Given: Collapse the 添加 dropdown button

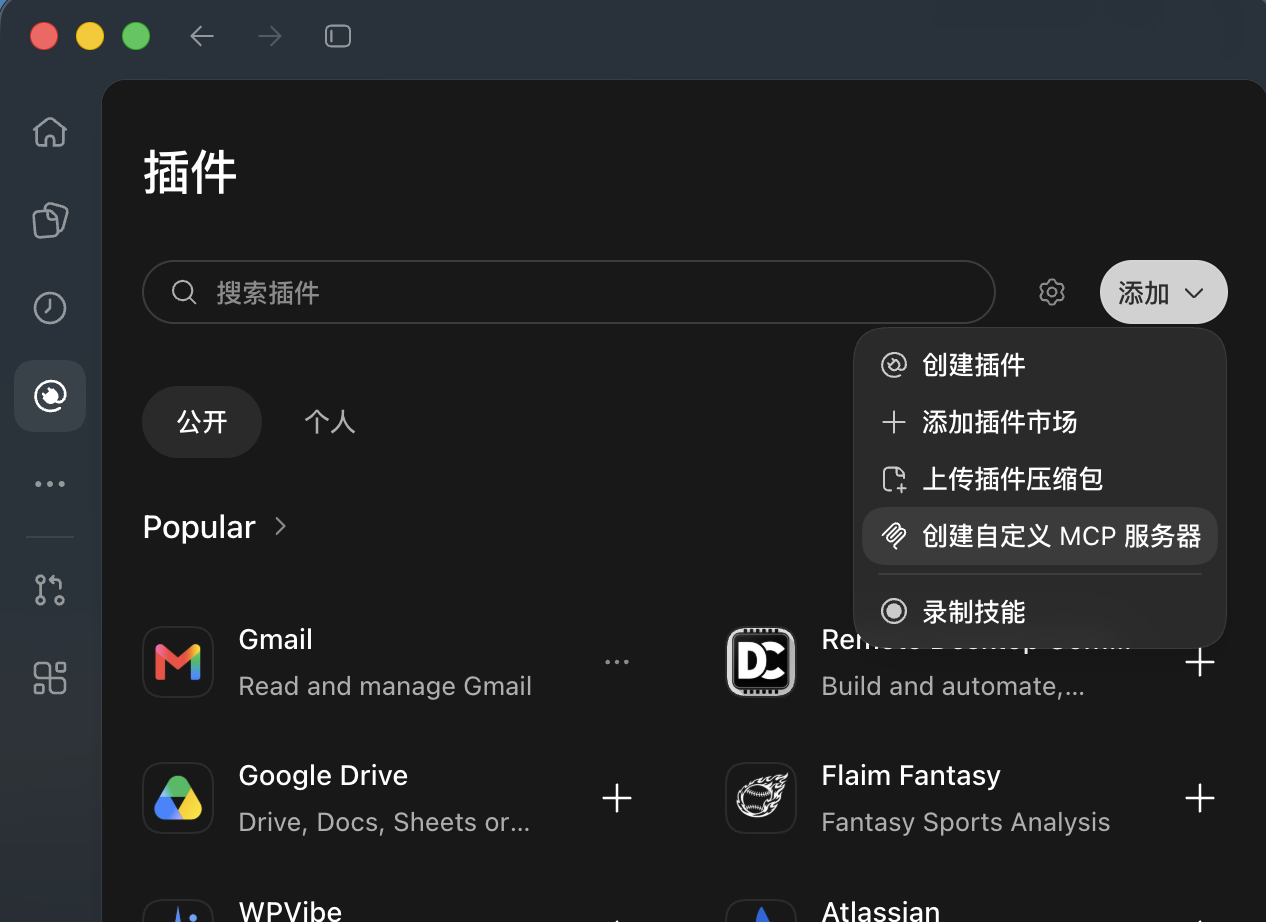Looking at the screenshot, I should pyautogui.click(x=1164, y=292).
